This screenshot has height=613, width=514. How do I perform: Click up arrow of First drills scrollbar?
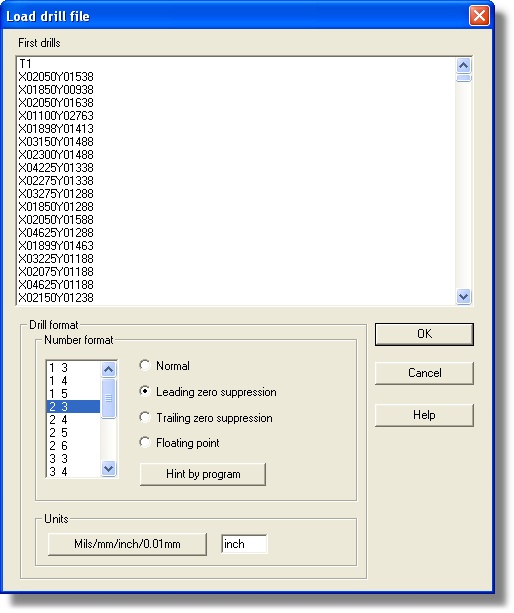(464, 65)
